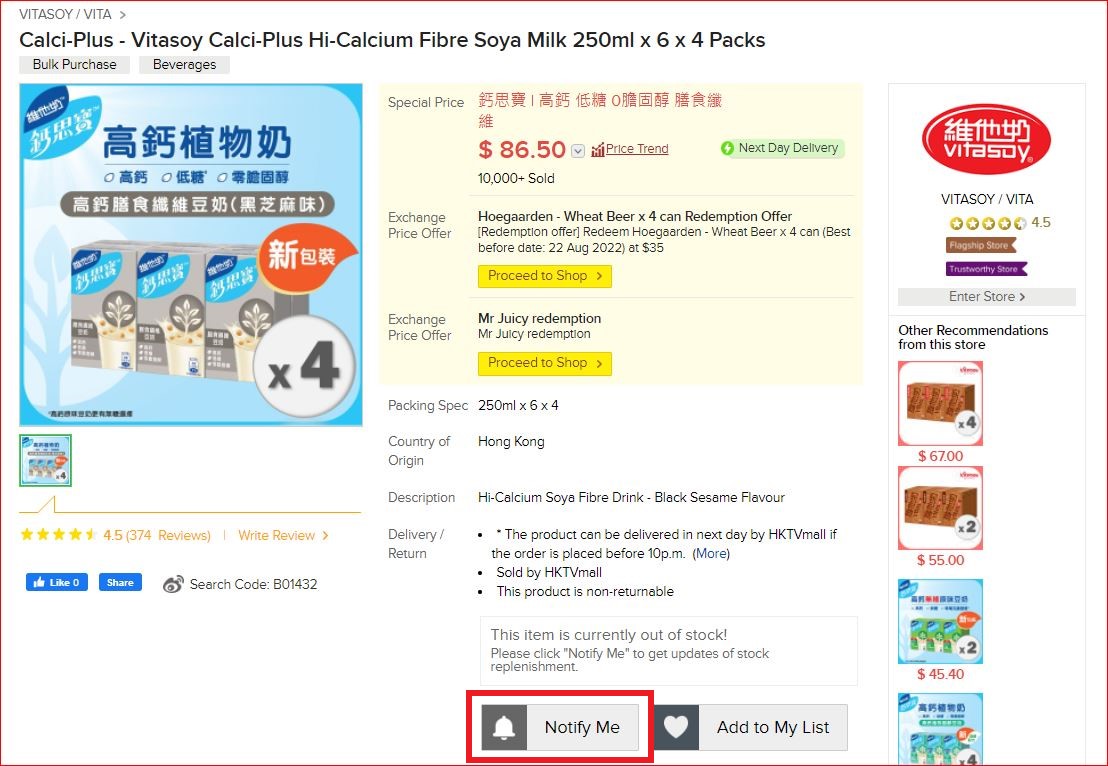The image size is (1108, 766).
Task: Click the Flagship Store badge
Action: point(982,245)
